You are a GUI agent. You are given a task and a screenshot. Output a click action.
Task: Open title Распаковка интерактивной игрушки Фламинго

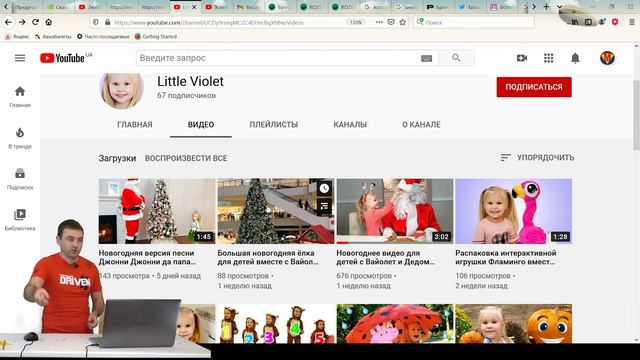(506, 258)
